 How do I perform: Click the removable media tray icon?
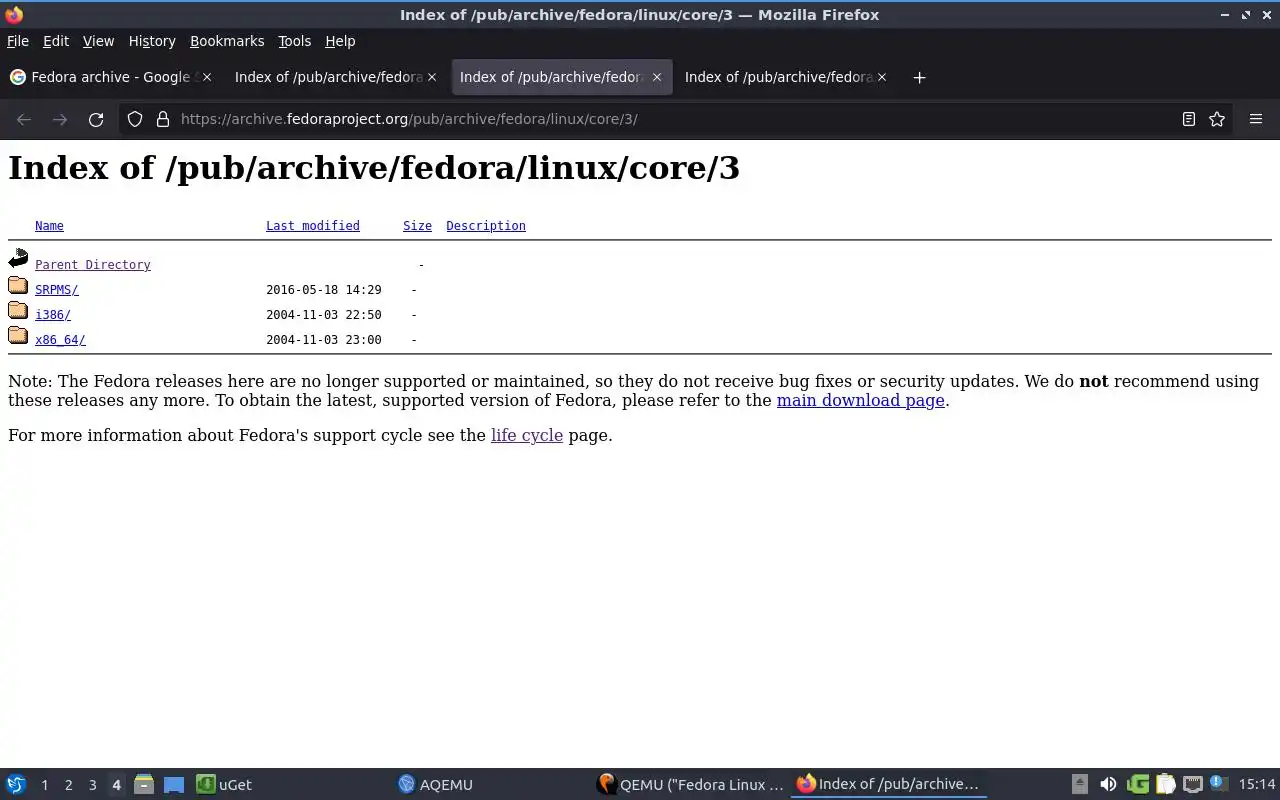click(x=1080, y=784)
